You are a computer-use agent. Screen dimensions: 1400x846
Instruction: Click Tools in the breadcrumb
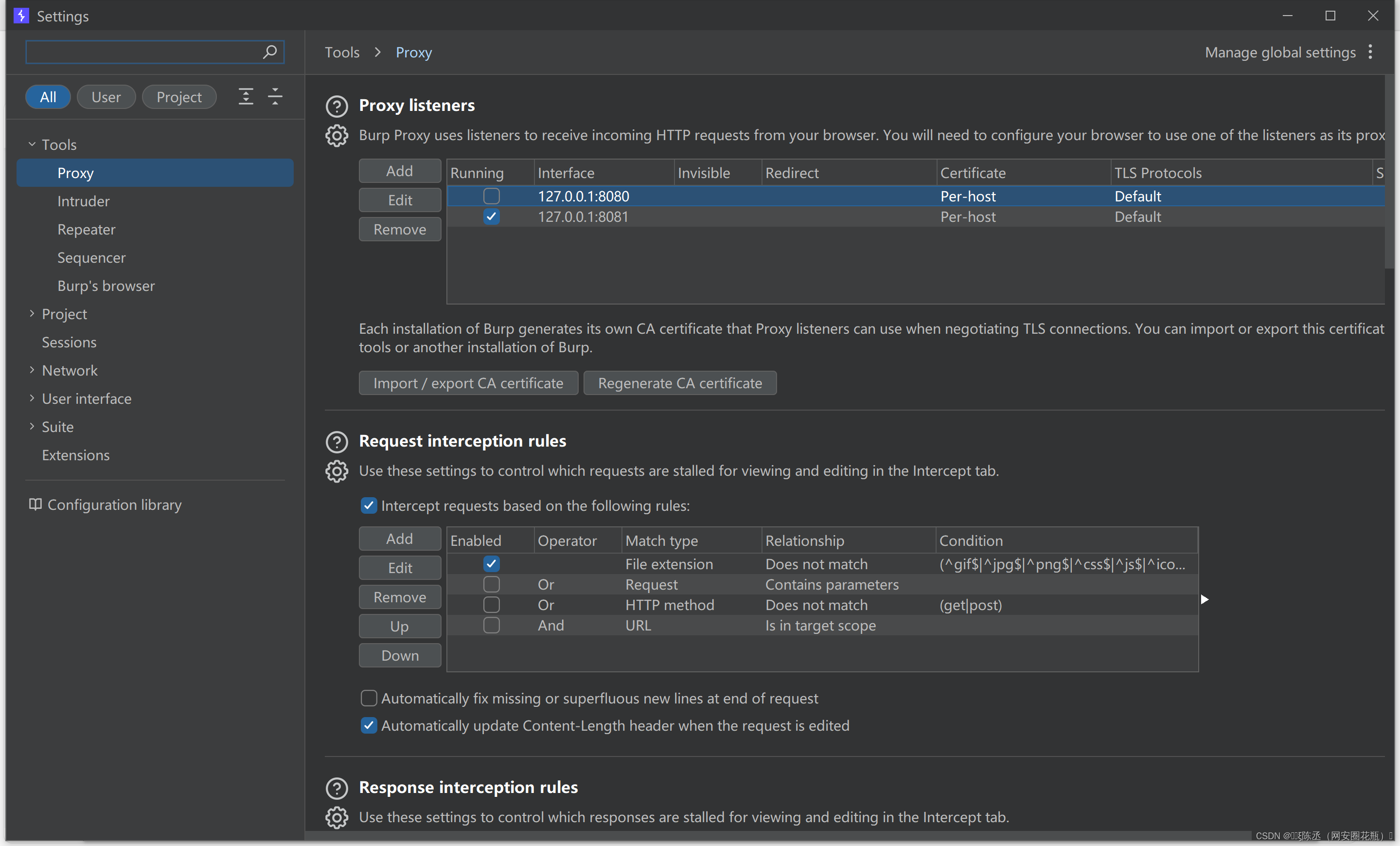(342, 53)
